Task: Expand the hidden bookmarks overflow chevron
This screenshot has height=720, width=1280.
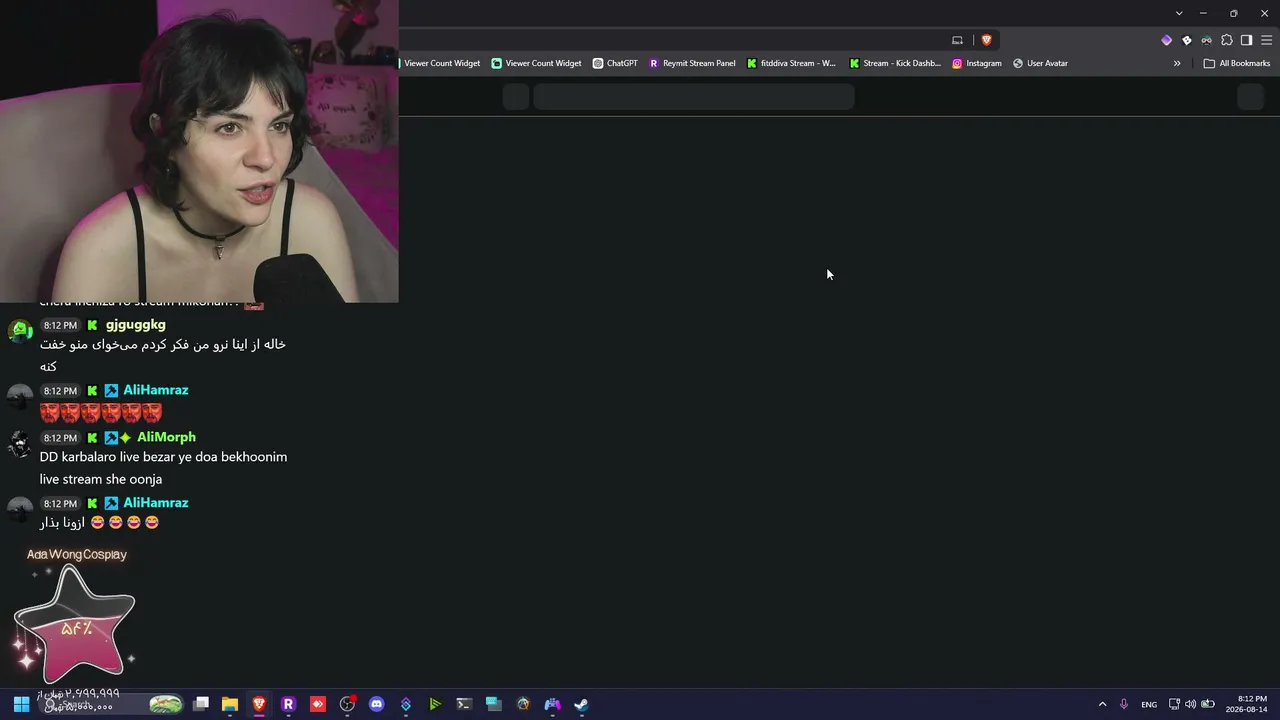Action: coord(1177,63)
